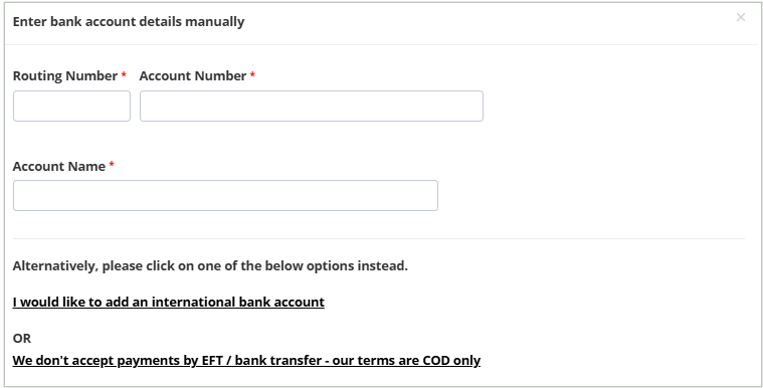
Task: Close the bank account details dialog
Action: [741, 17]
